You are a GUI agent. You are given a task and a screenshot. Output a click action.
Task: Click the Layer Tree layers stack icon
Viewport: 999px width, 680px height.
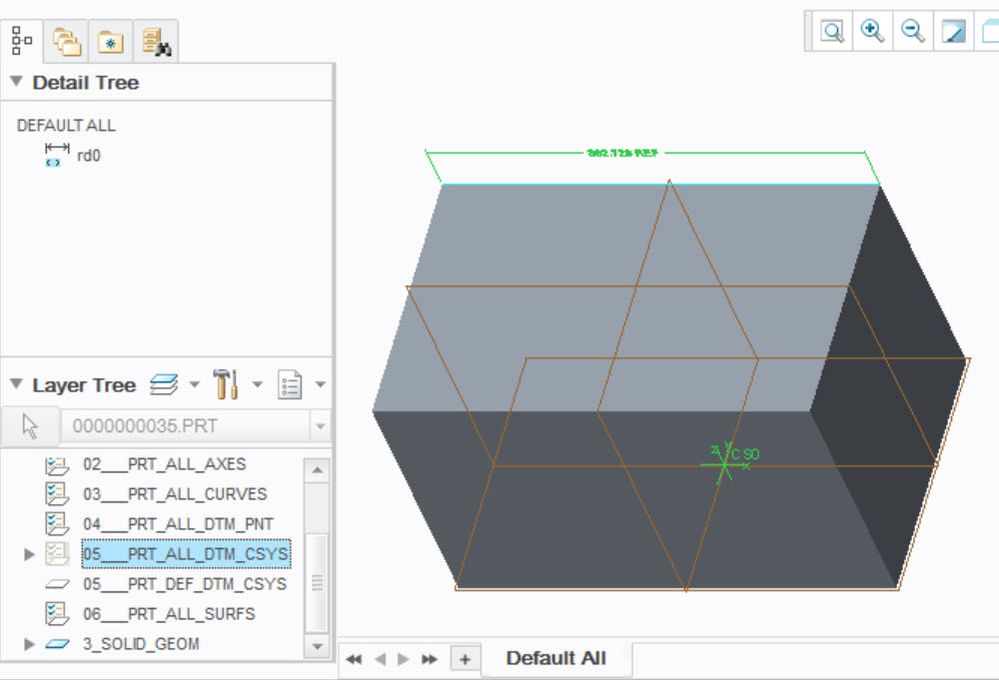164,385
